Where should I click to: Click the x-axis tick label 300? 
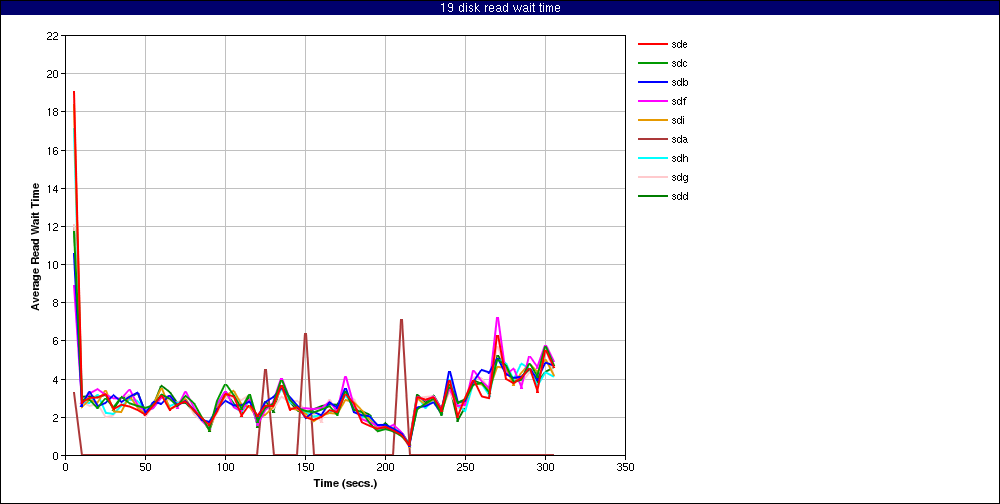click(545, 466)
